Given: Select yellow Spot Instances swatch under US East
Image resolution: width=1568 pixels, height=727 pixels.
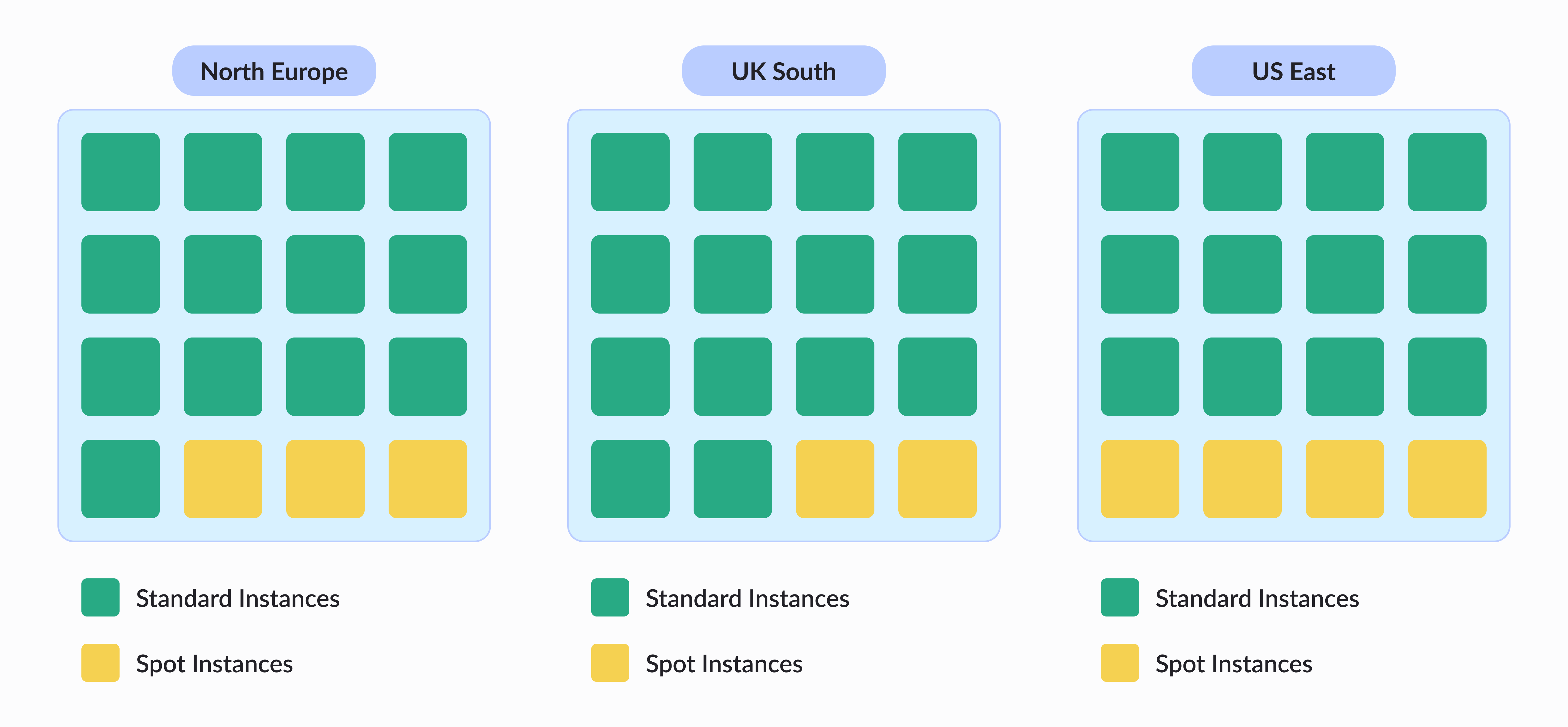Looking at the screenshot, I should tap(1120, 662).
